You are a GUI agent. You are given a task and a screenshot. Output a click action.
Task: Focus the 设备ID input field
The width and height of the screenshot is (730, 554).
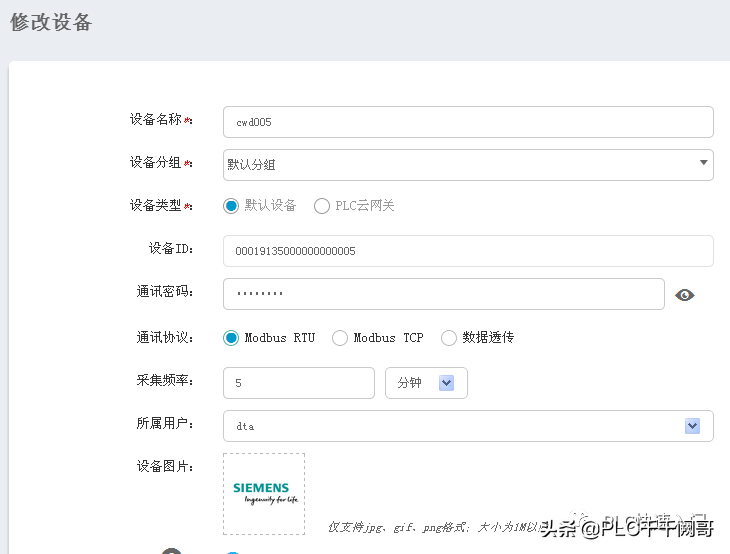(467, 251)
